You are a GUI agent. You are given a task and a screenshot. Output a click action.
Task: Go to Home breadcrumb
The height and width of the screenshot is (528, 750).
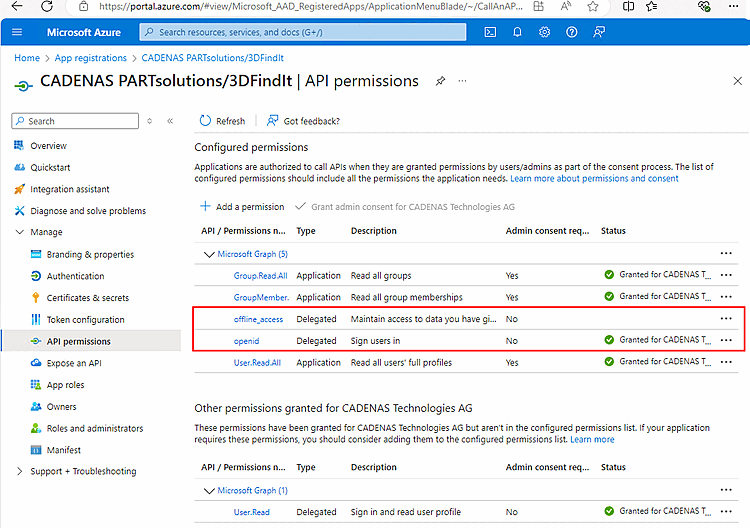(27, 58)
